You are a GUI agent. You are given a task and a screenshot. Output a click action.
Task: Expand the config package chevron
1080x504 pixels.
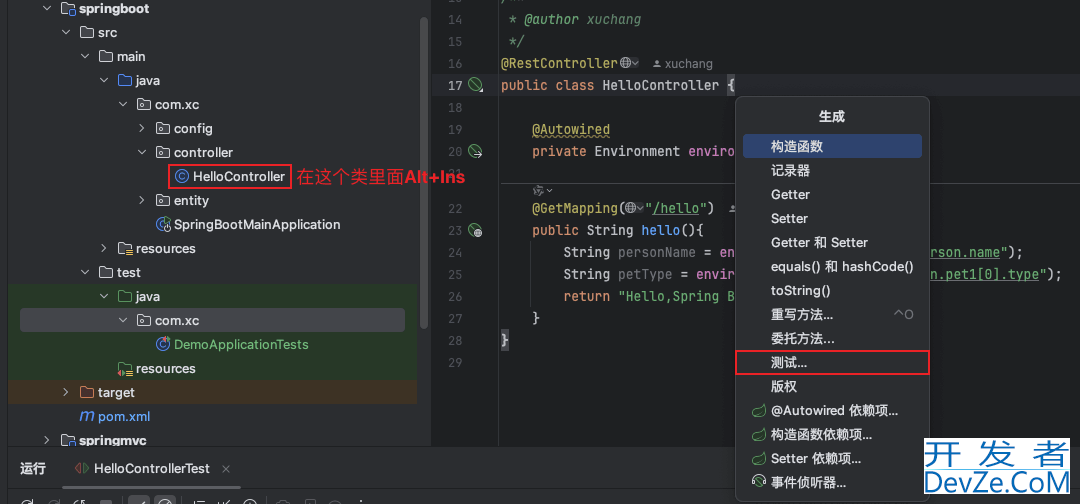point(141,128)
